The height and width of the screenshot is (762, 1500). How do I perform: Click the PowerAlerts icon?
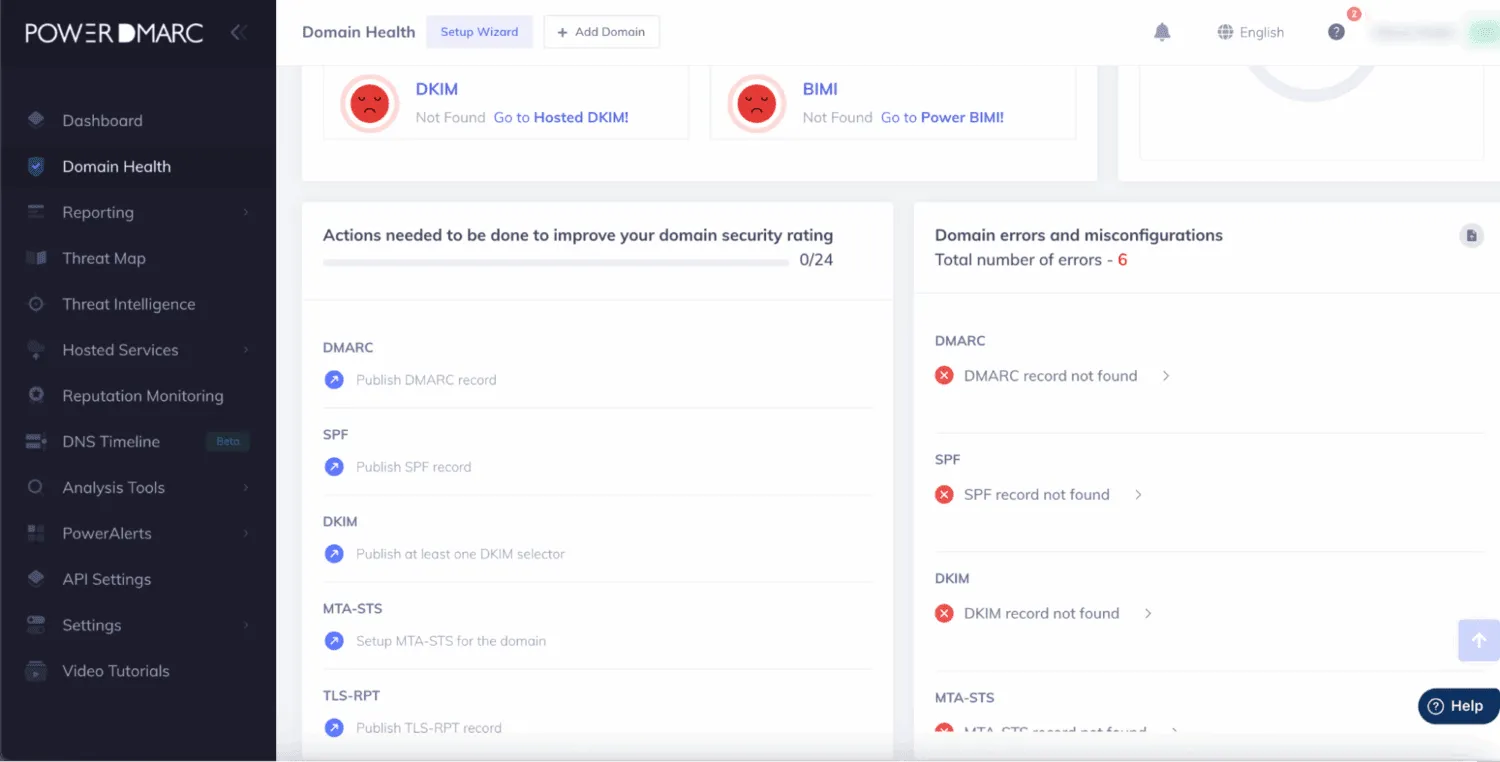36,533
